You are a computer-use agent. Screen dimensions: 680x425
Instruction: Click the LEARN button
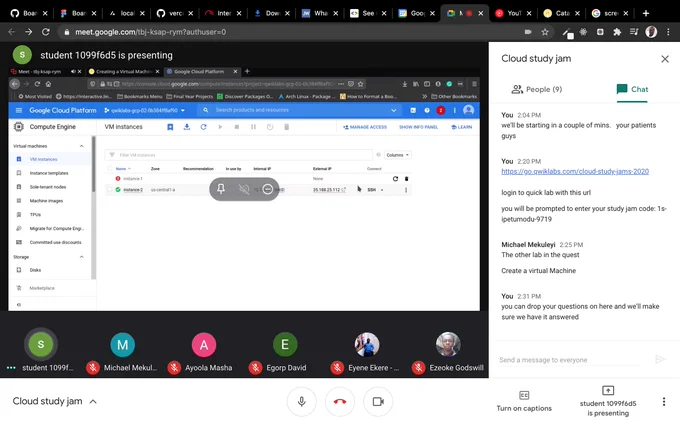pyautogui.click(x=461, y=127)
